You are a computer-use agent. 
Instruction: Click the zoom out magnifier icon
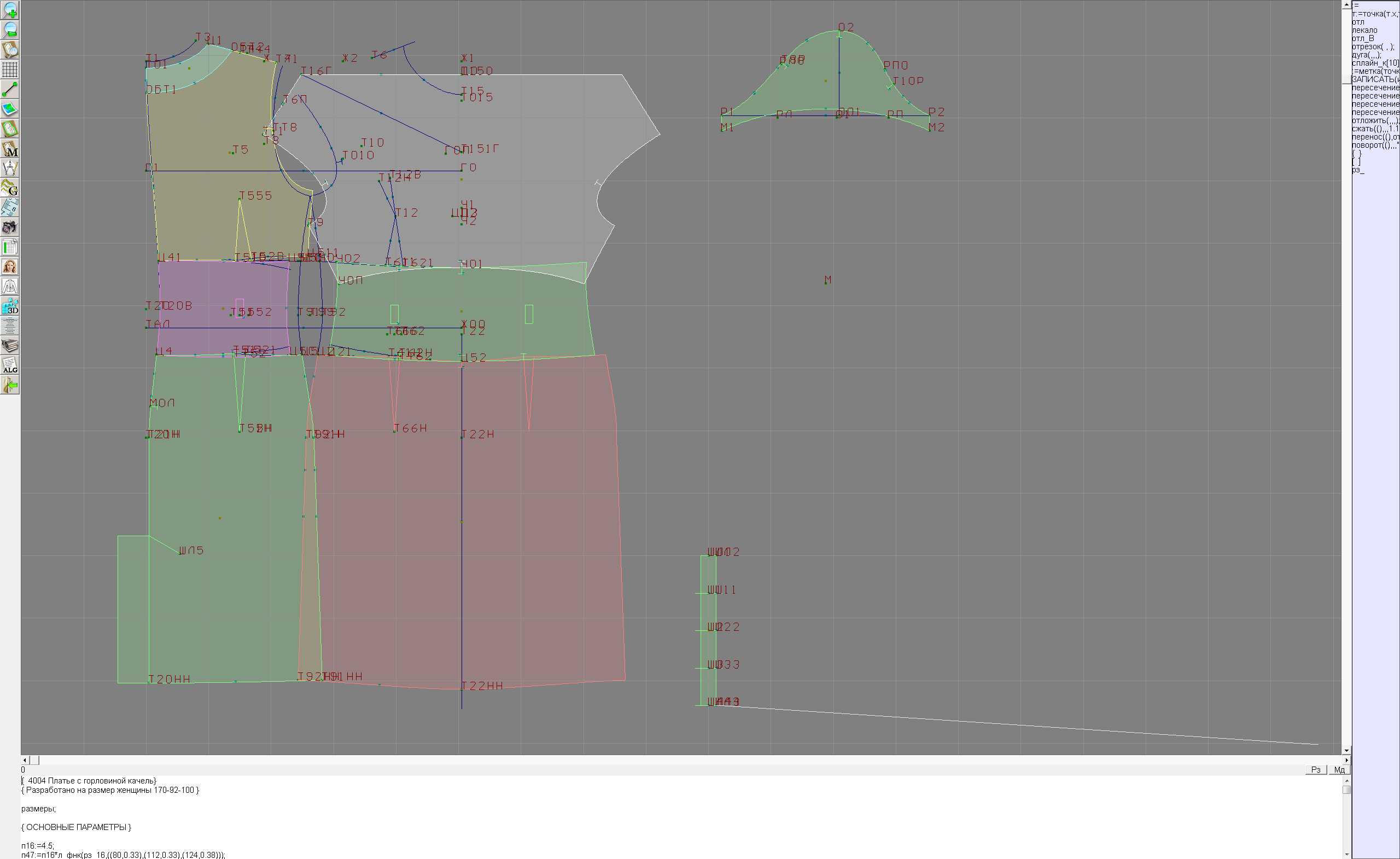pos(10,30)
